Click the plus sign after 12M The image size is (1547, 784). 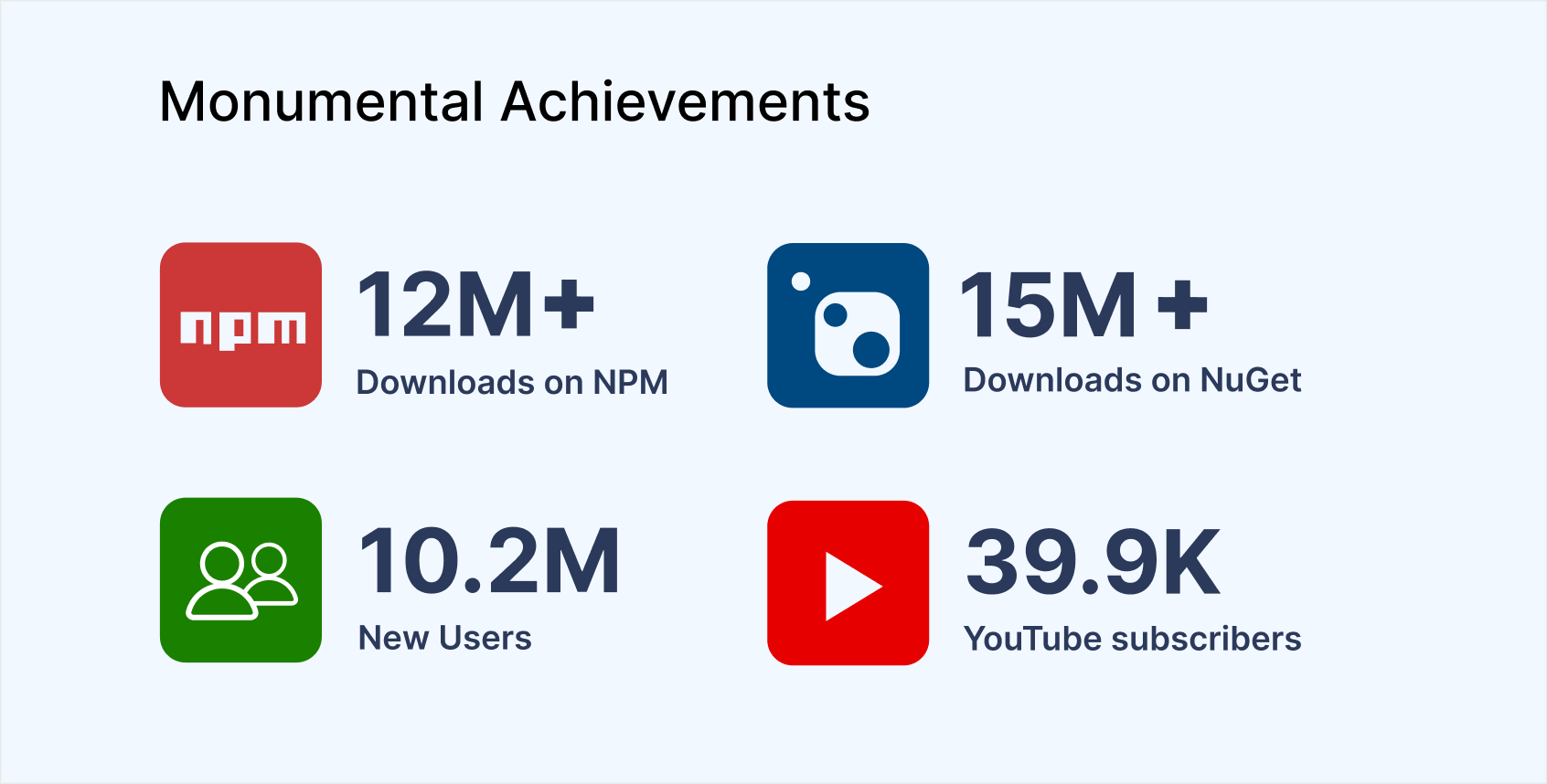point(569,303)
